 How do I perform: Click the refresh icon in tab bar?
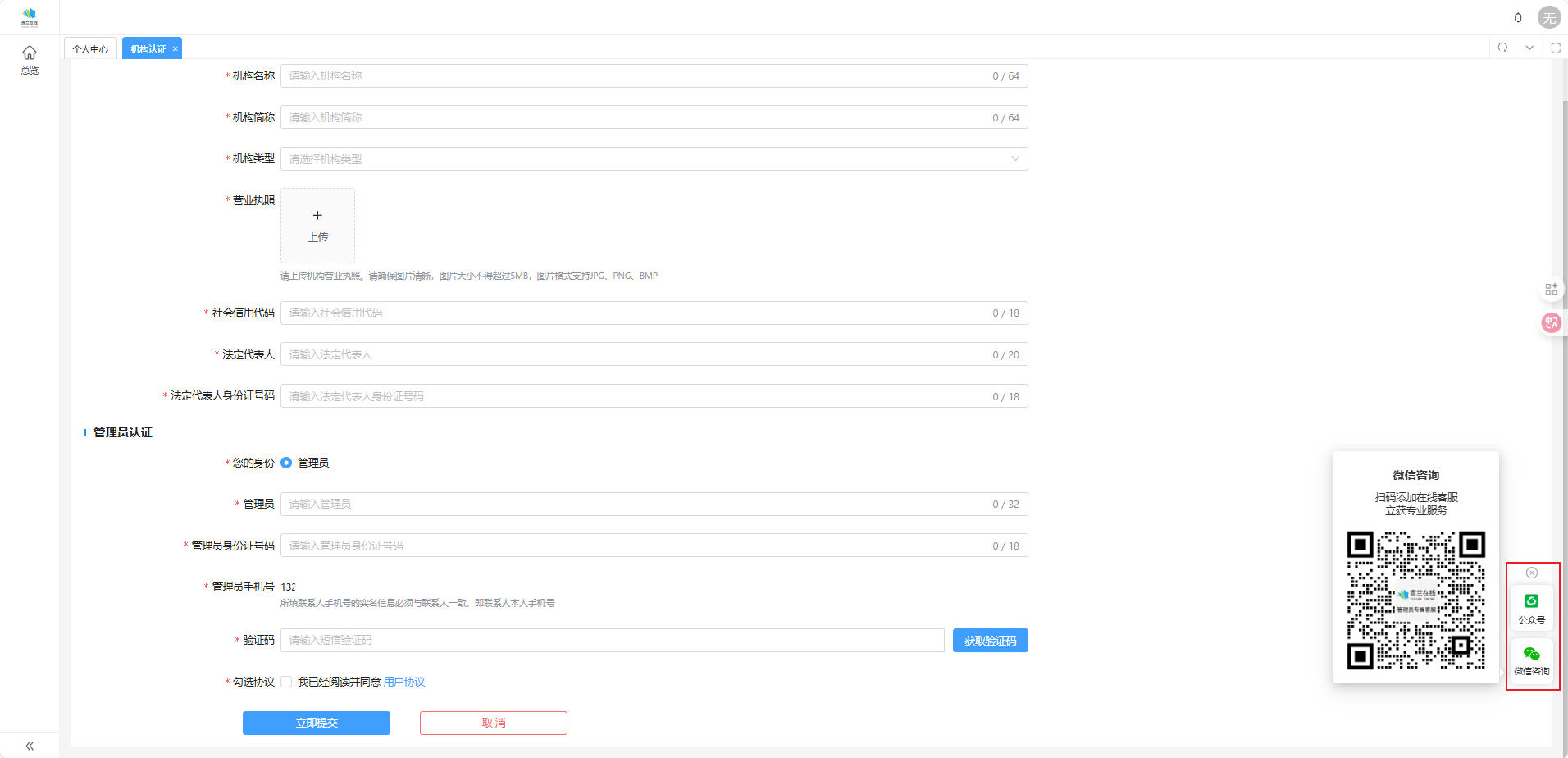1502,48
